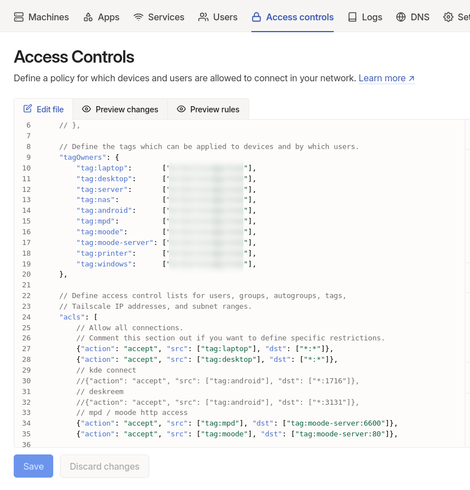
Task: Click line number 24 in gutter
Action: 26,317
